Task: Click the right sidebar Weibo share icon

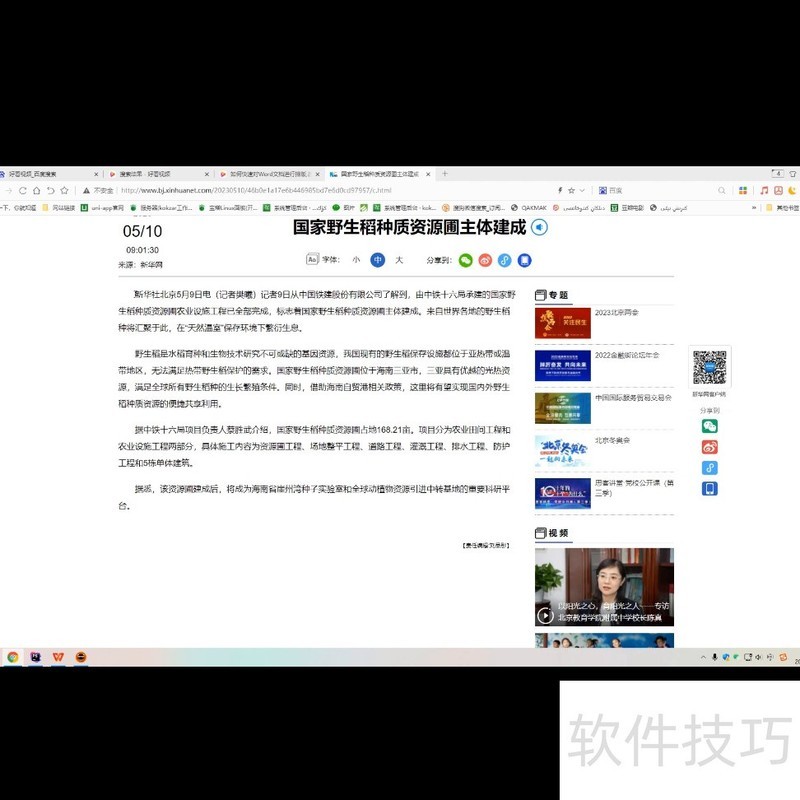Action: [x=710, y=447]
